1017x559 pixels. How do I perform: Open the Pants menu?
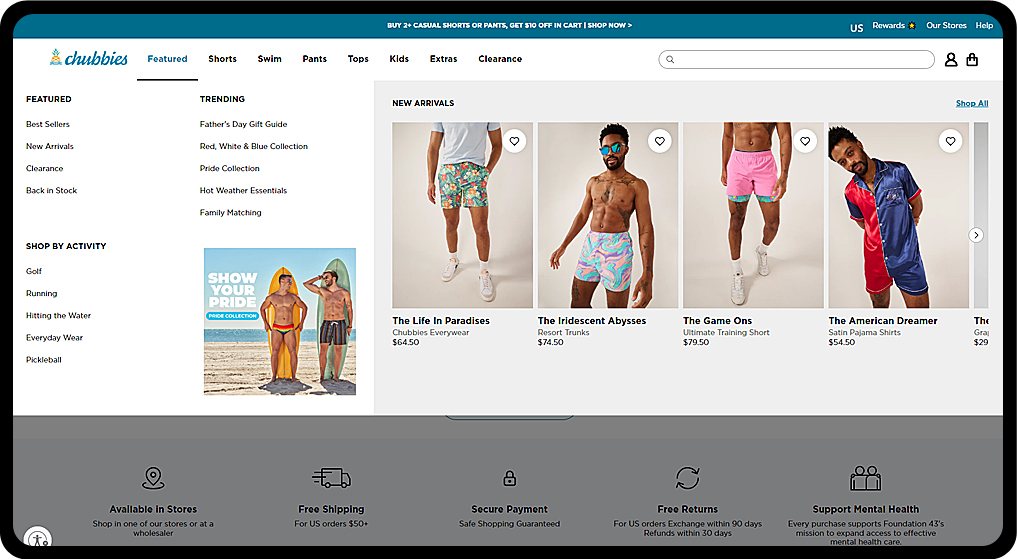(315, 59)
